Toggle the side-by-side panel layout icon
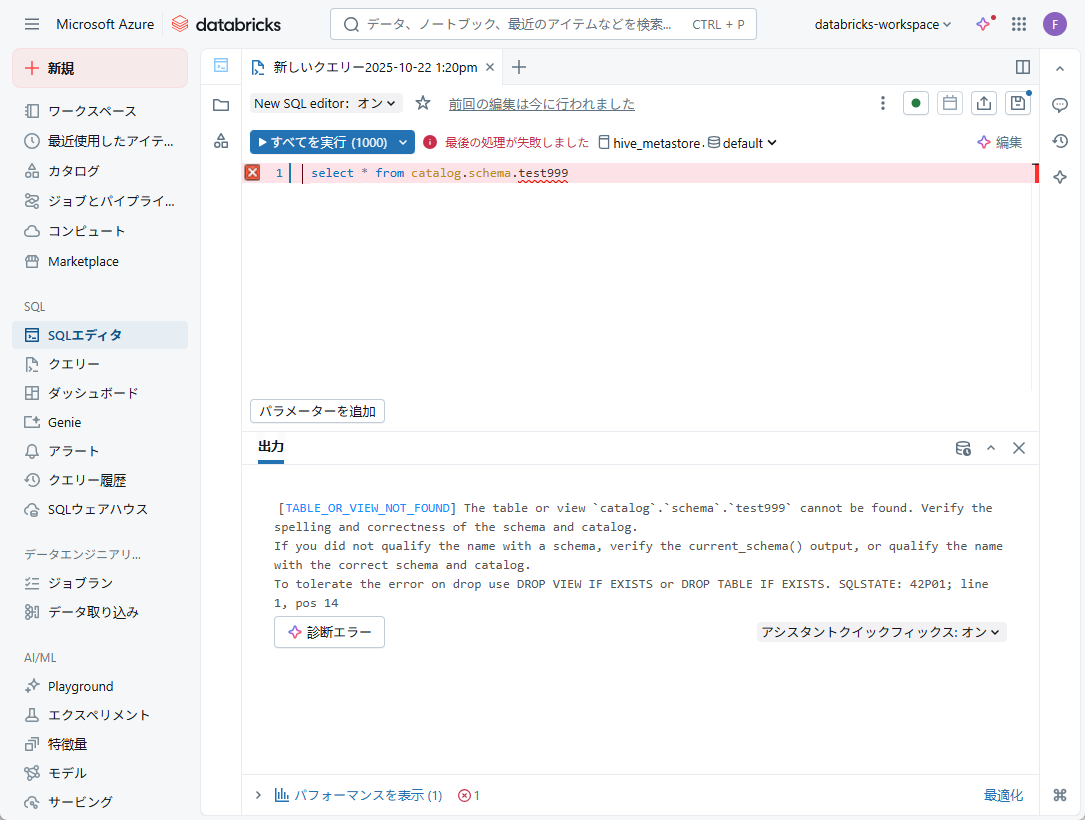This screenshot has height=820, width=1085. click(1023, 67)
